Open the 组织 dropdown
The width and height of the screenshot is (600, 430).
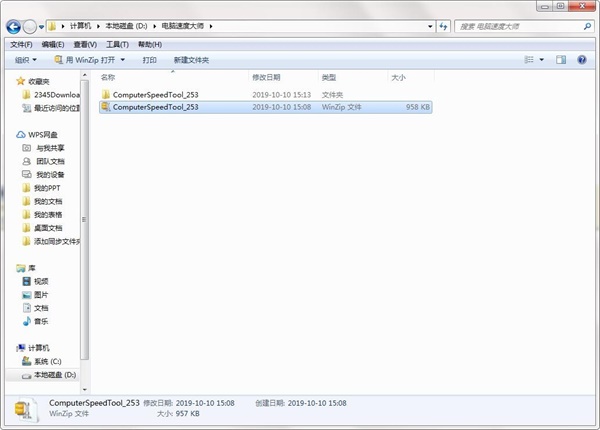[x=26, y=60]
